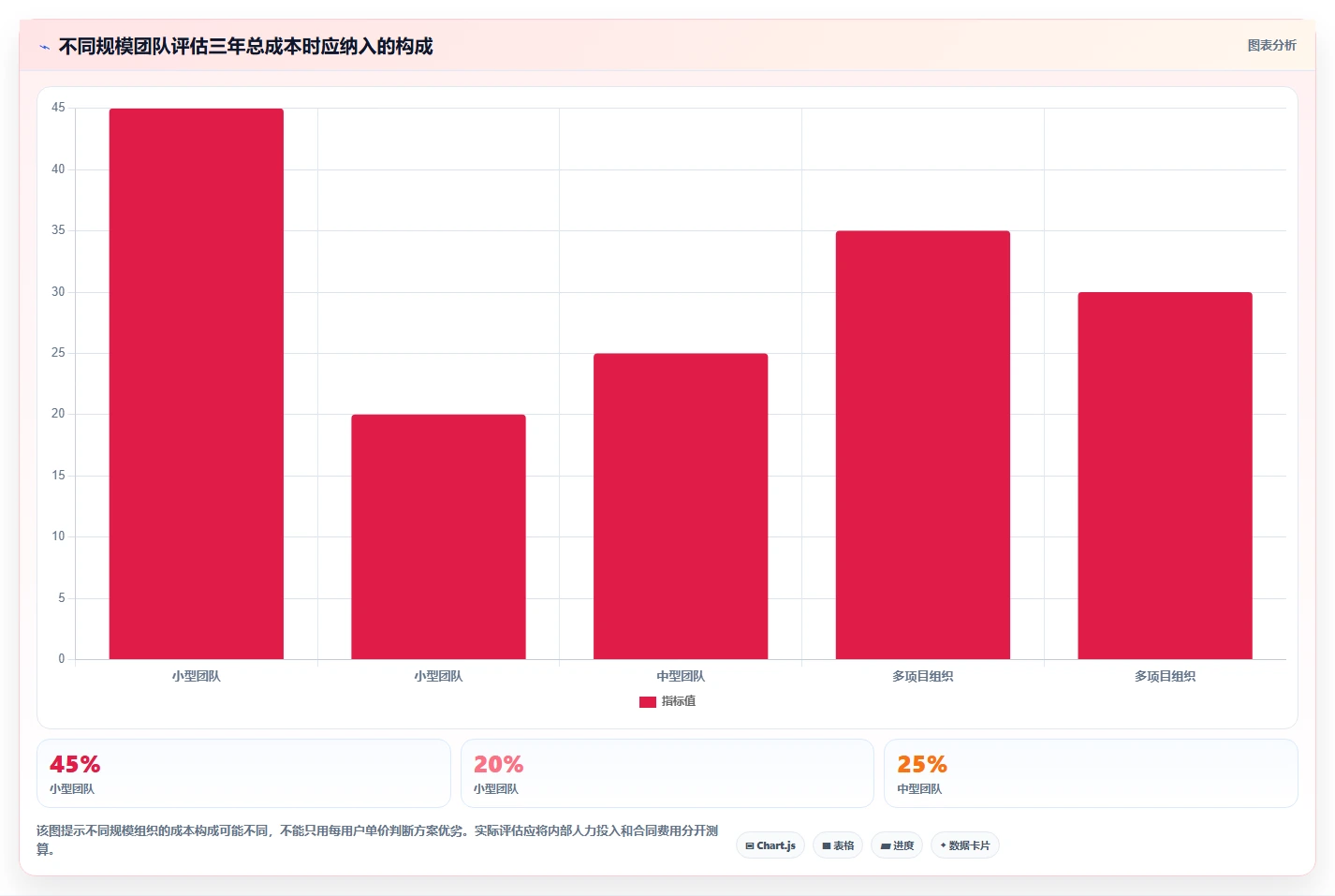
Task: Click the y-axis value 45
Action: (x=58, y=108)
